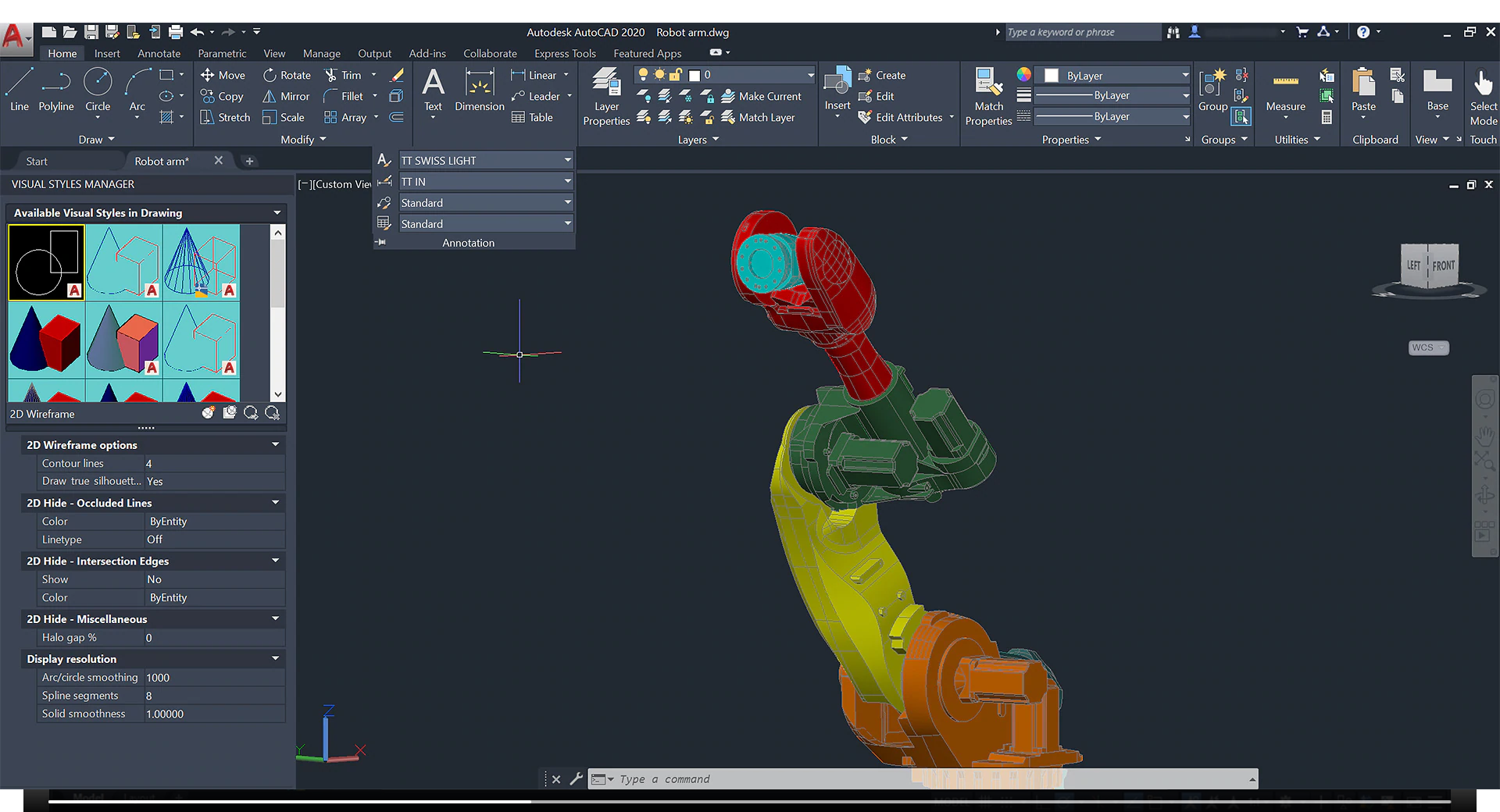Select the Fillet tool
Screen dimensions: 1500x812
tap(343, 96)
